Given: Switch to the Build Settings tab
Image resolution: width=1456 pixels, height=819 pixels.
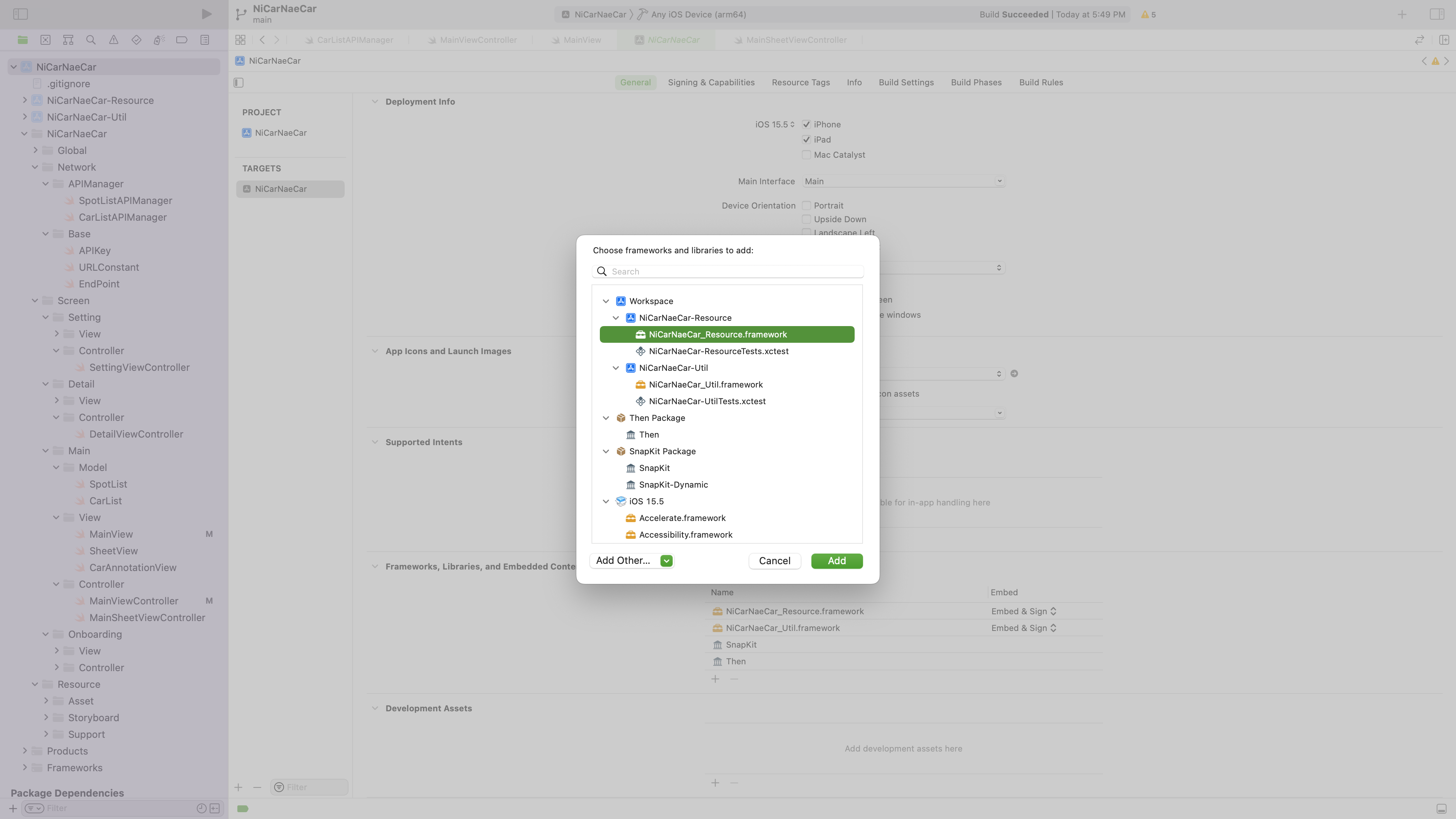Looking at the screenshot, I should pos(906,83).
